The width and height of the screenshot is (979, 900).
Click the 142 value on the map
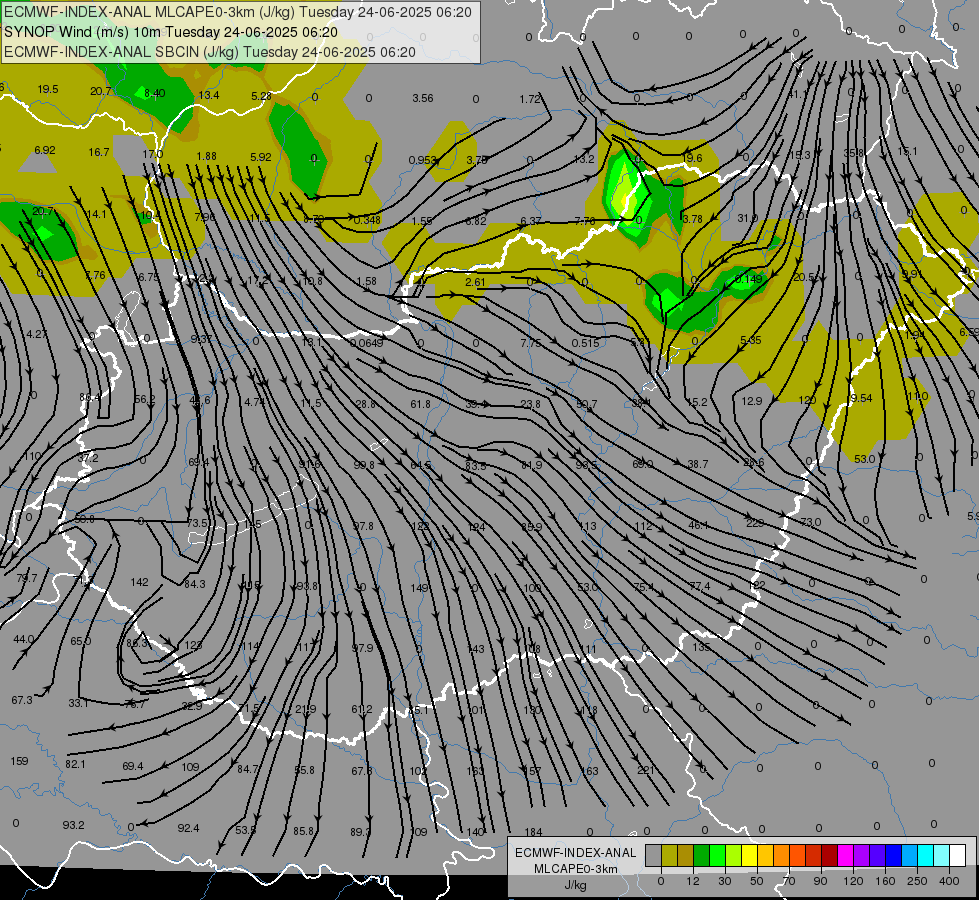click(x=139, y=582)
